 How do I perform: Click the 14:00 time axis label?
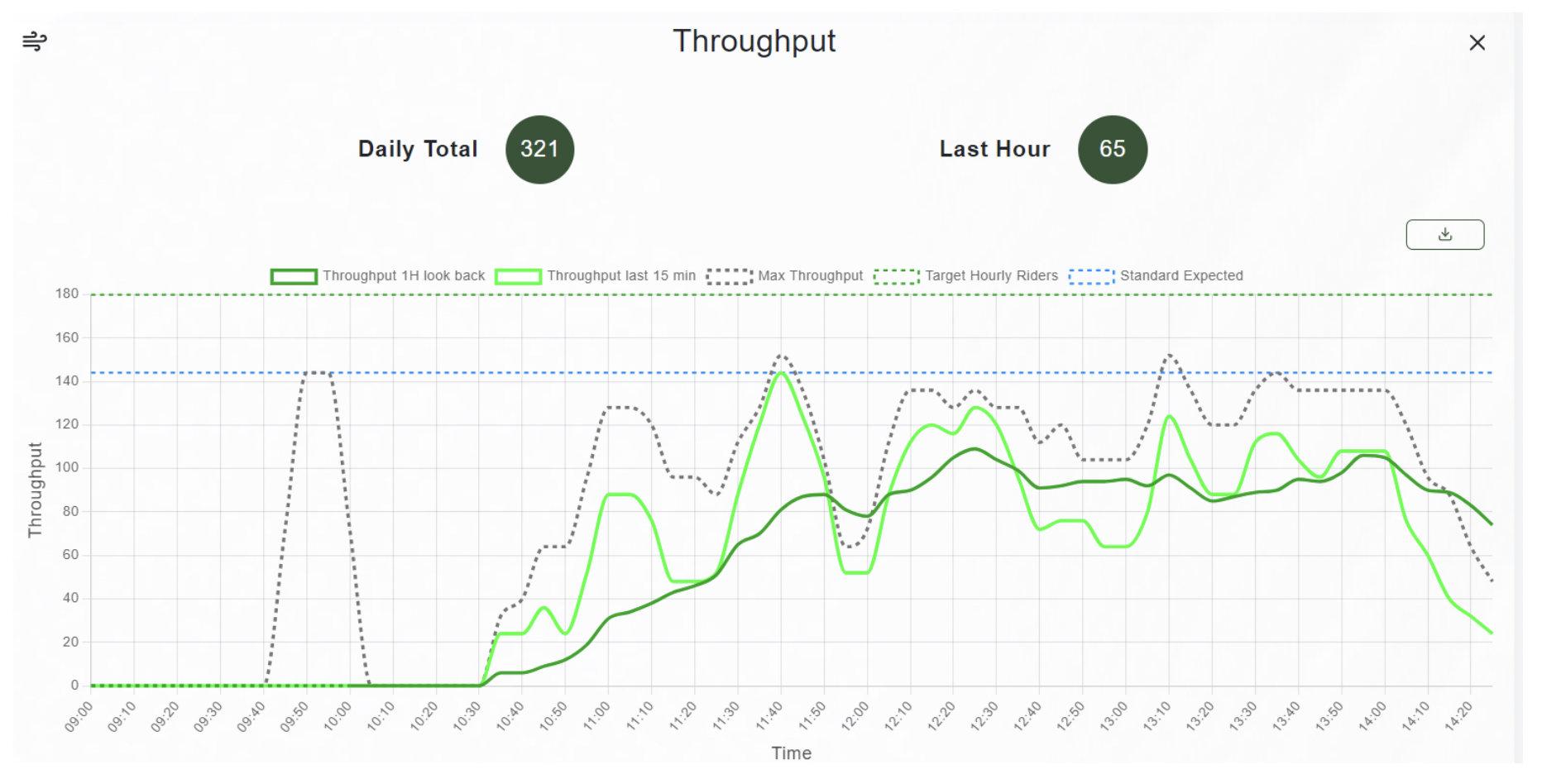tap(1372, 716)
